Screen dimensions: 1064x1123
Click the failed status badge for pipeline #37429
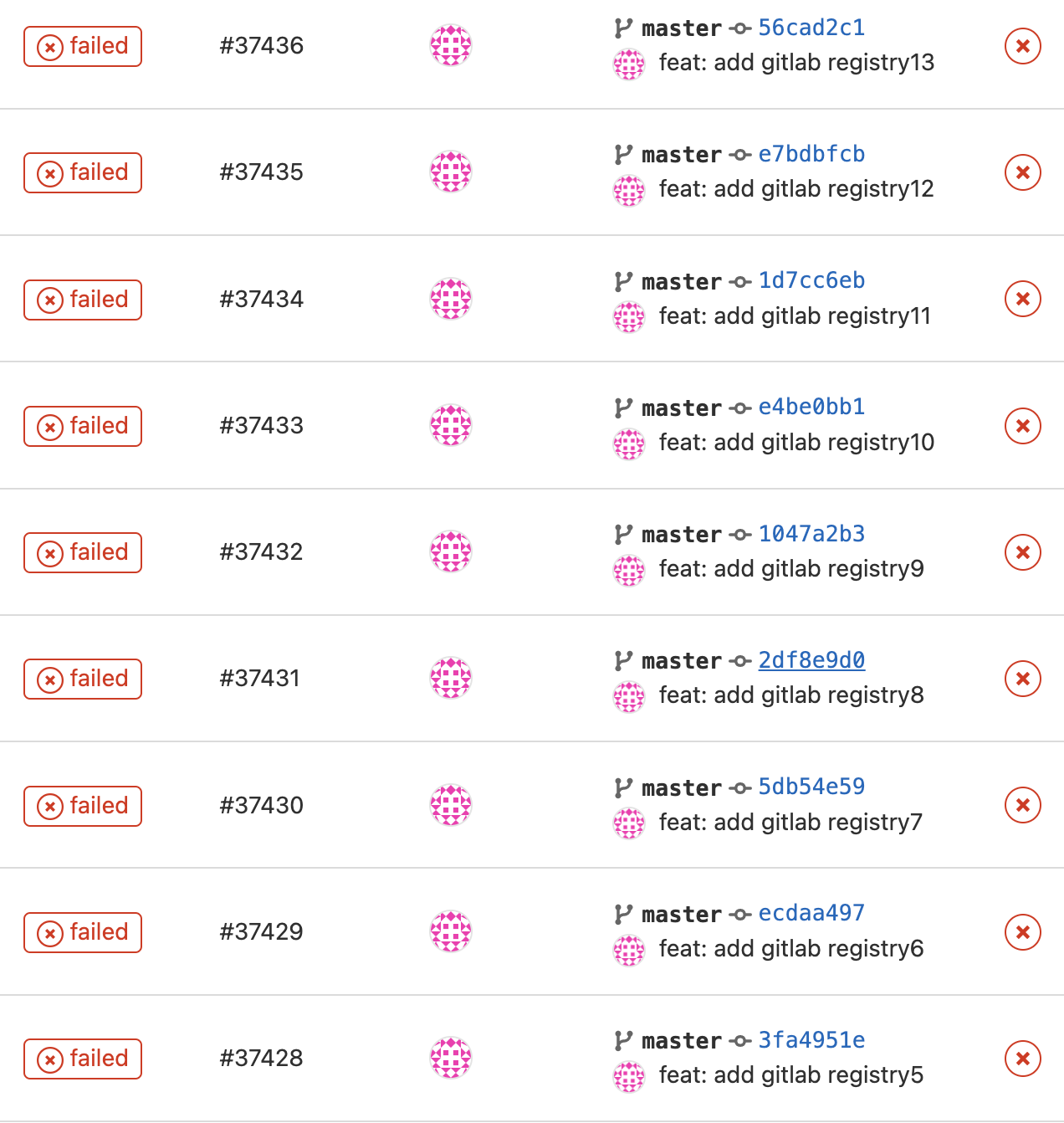pos(83,932)
